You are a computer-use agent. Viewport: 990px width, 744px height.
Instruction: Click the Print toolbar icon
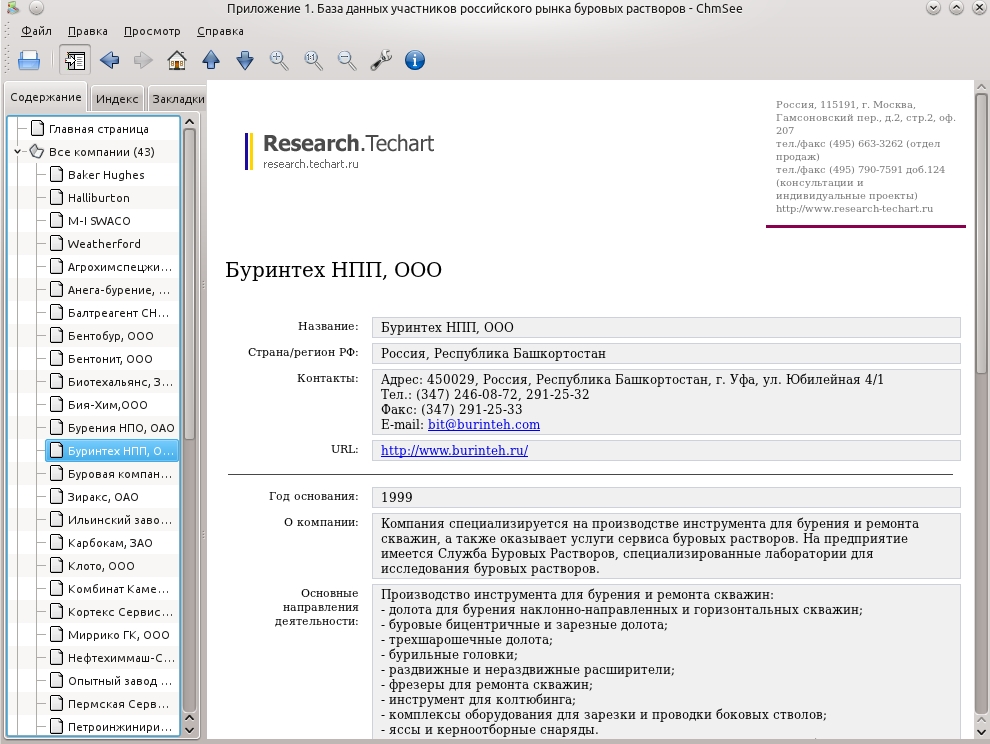[29, 61]
